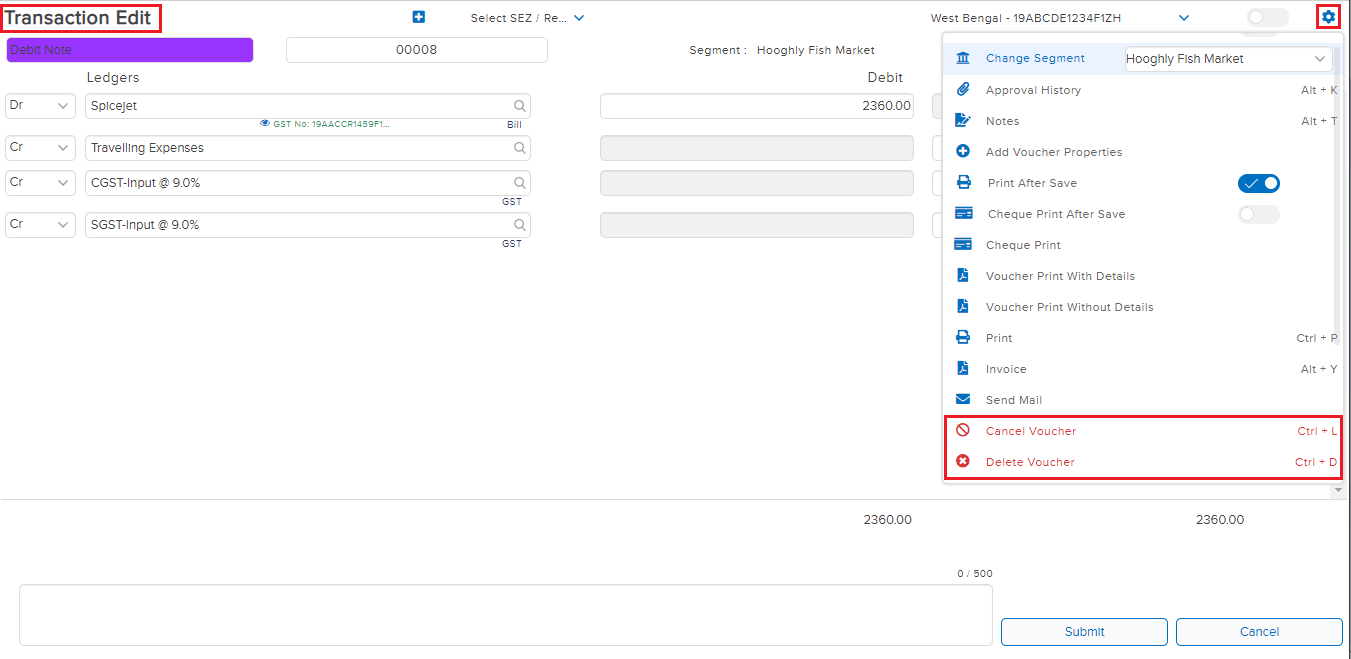Click the Approval History paperclip icon
The width and height of the screenshot is (1351, 659).
963,90
